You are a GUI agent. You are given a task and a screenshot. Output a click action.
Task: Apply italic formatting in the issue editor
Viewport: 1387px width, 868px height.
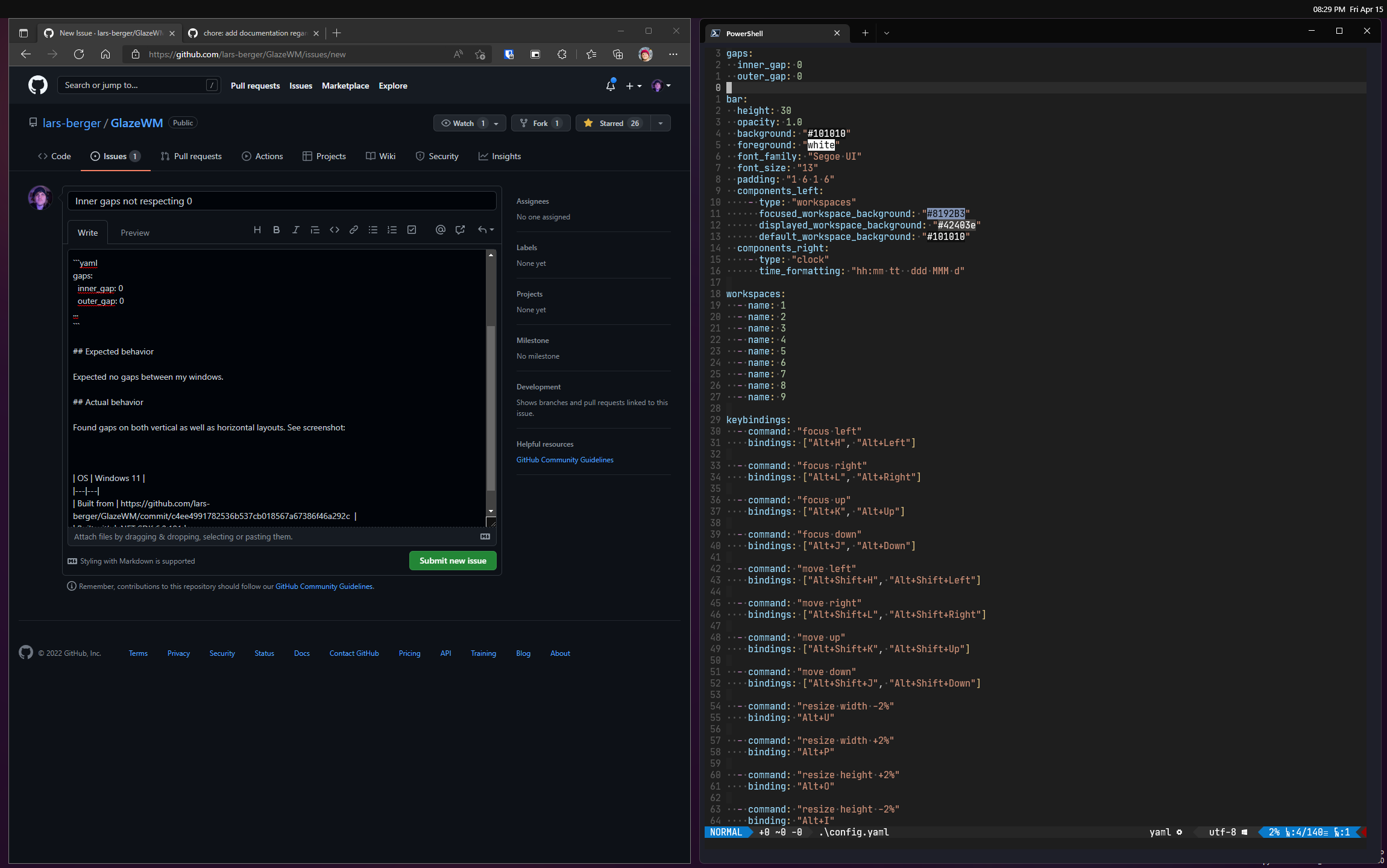[296, 230]
